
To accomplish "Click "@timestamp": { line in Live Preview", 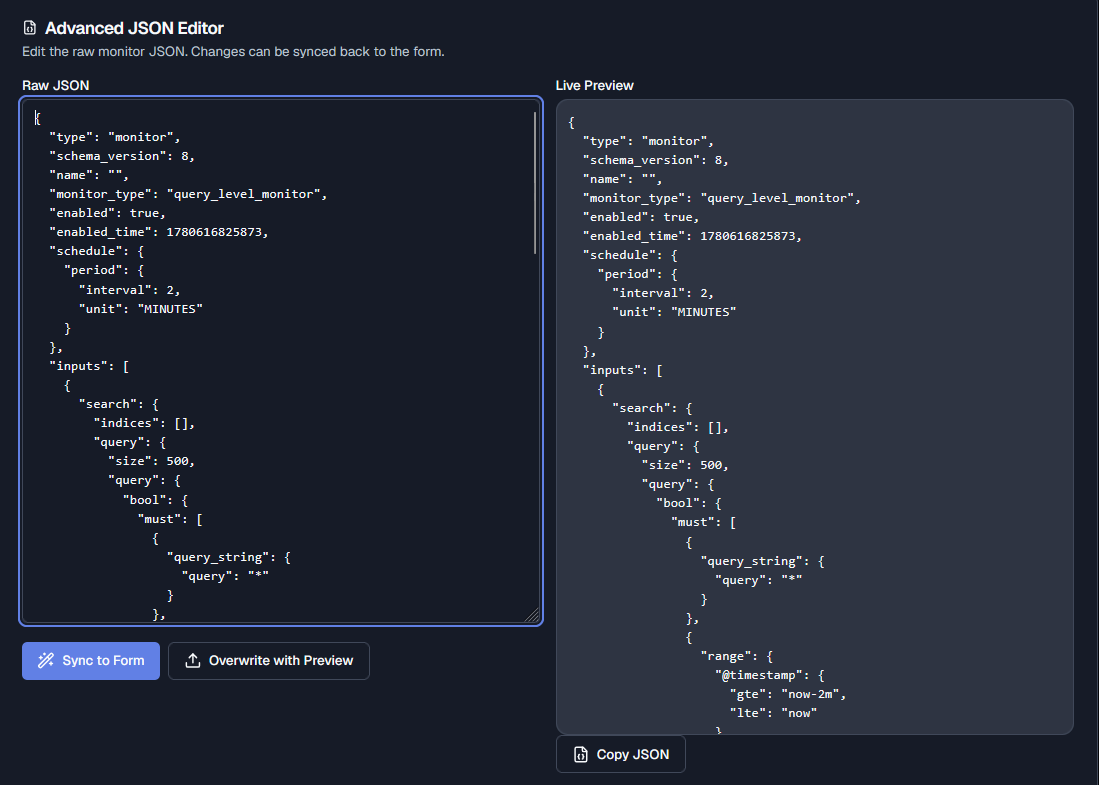I will [770, 676].
